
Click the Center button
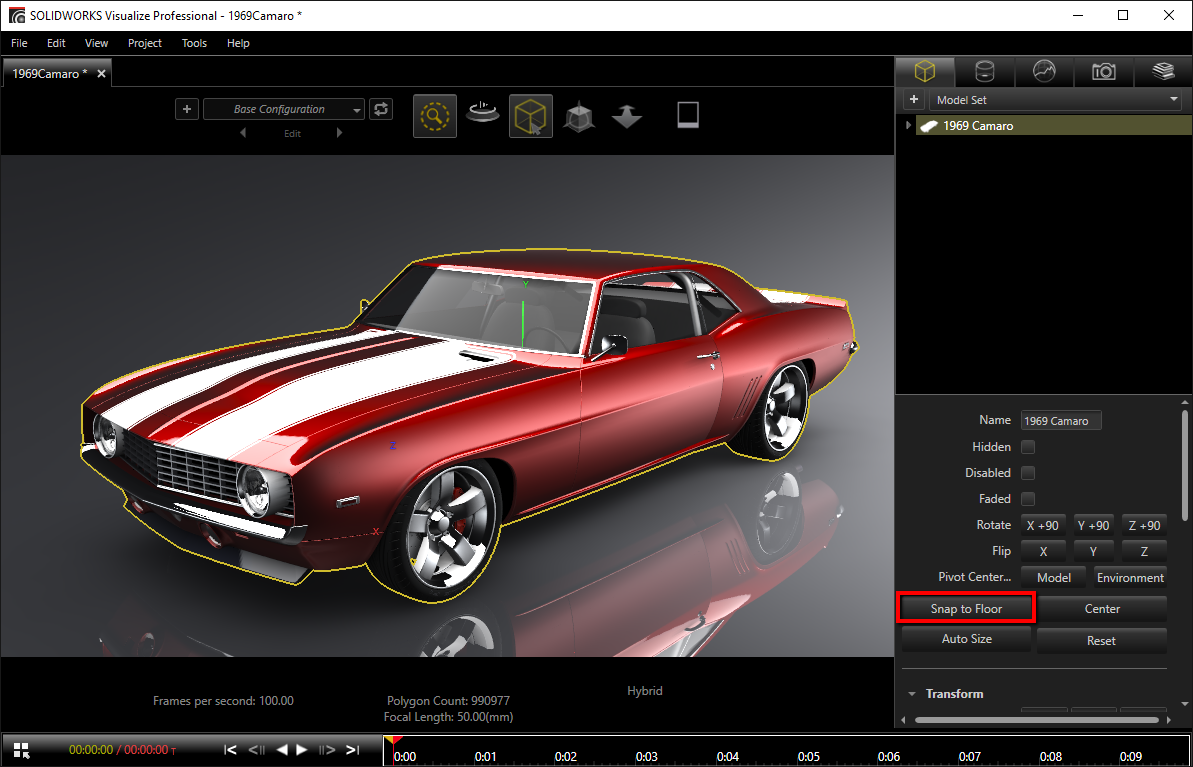tap(1102, 609)
